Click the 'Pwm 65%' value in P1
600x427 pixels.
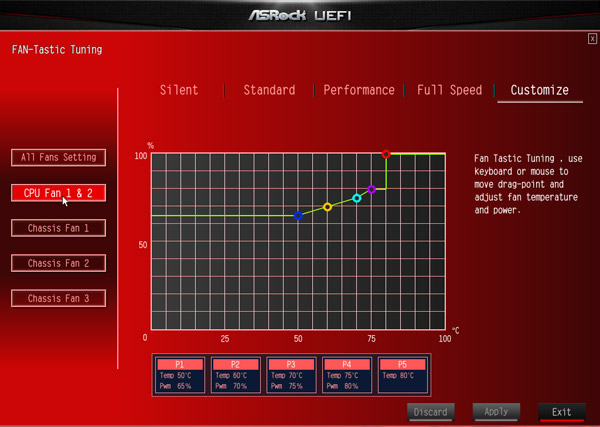176,386
